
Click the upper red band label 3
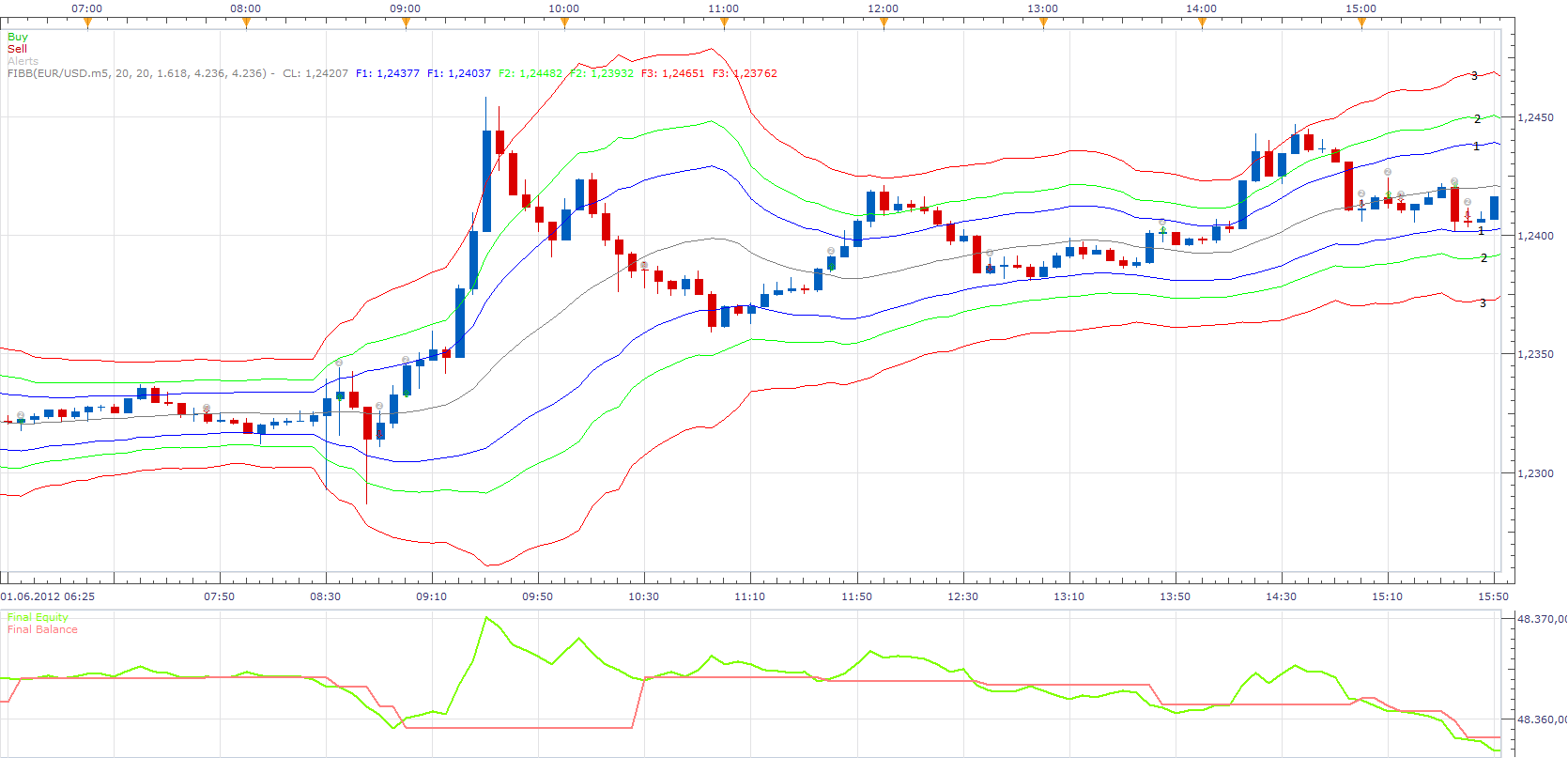(x=1474, y=75)
